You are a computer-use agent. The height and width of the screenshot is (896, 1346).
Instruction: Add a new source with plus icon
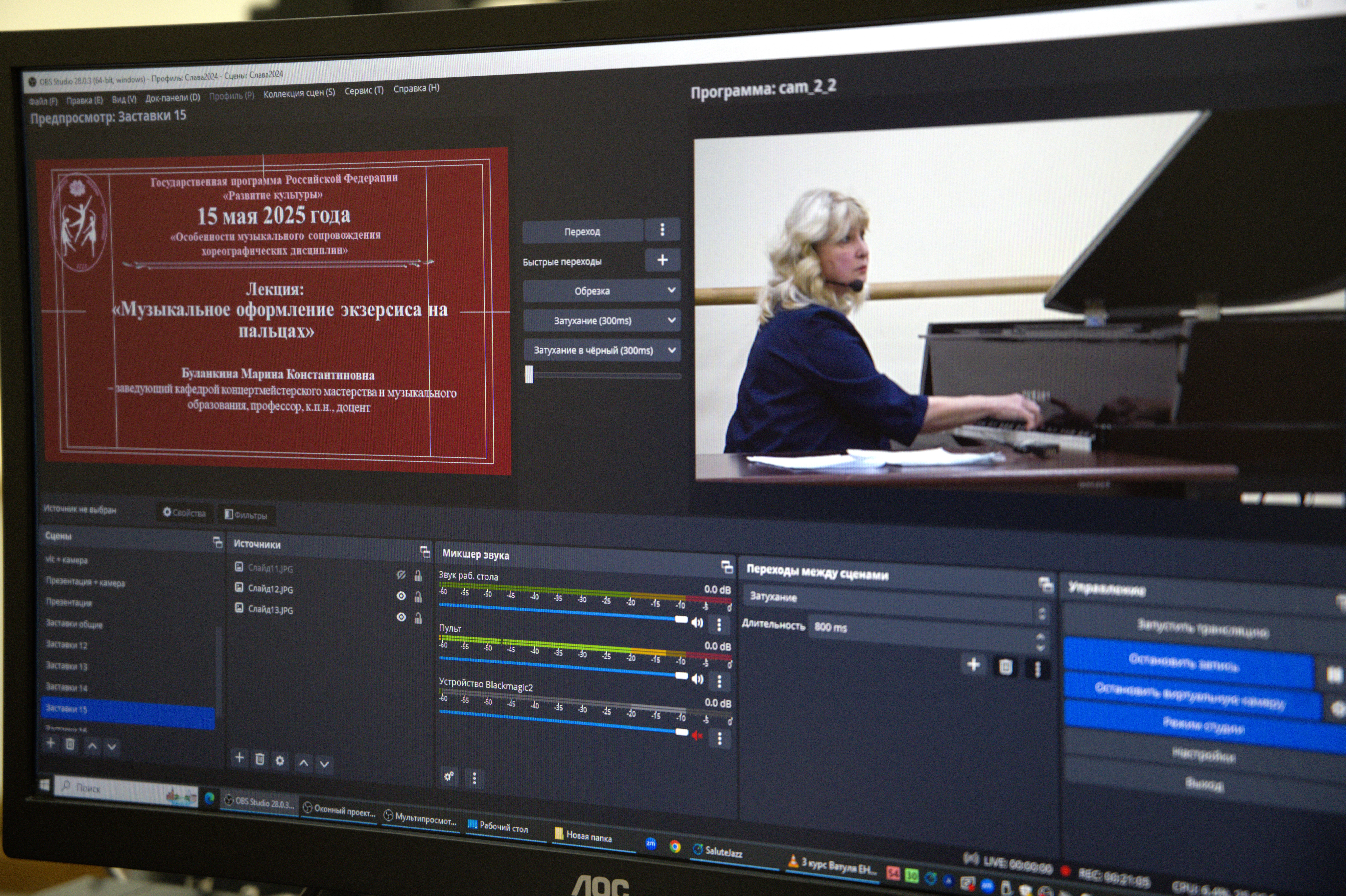[239, 758]
